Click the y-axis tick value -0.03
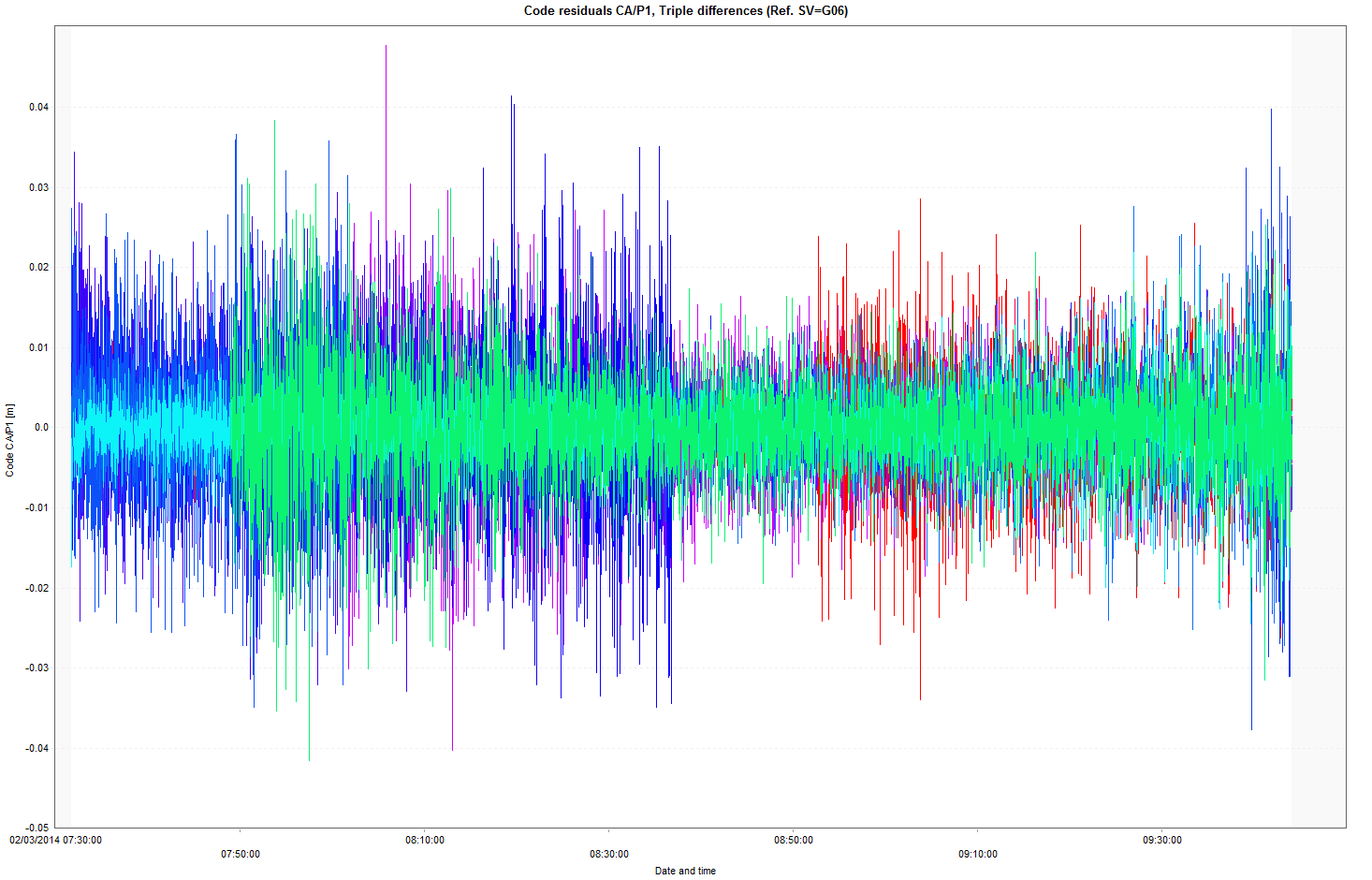 click(x=36, y=667)
